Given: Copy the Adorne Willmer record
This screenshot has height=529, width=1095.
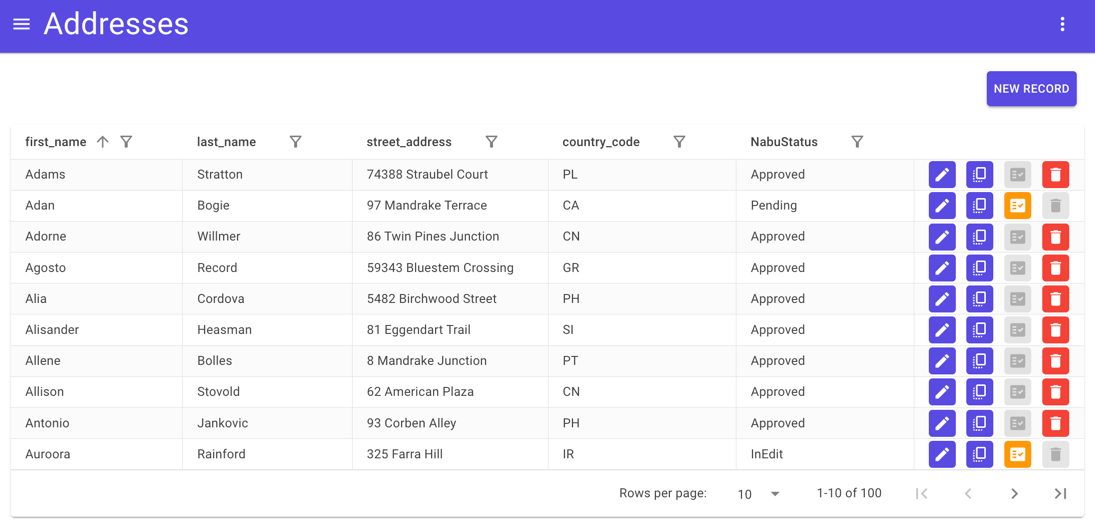Looking at the screenshot, I should [980, 237].
